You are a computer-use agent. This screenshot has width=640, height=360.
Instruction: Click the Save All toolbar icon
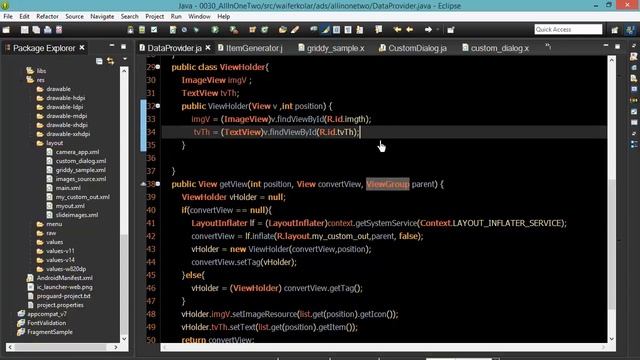36,30
